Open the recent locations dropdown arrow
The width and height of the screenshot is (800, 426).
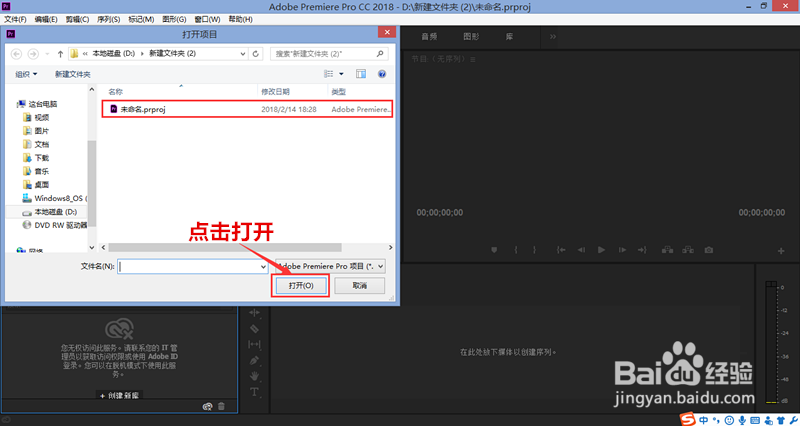47,54
